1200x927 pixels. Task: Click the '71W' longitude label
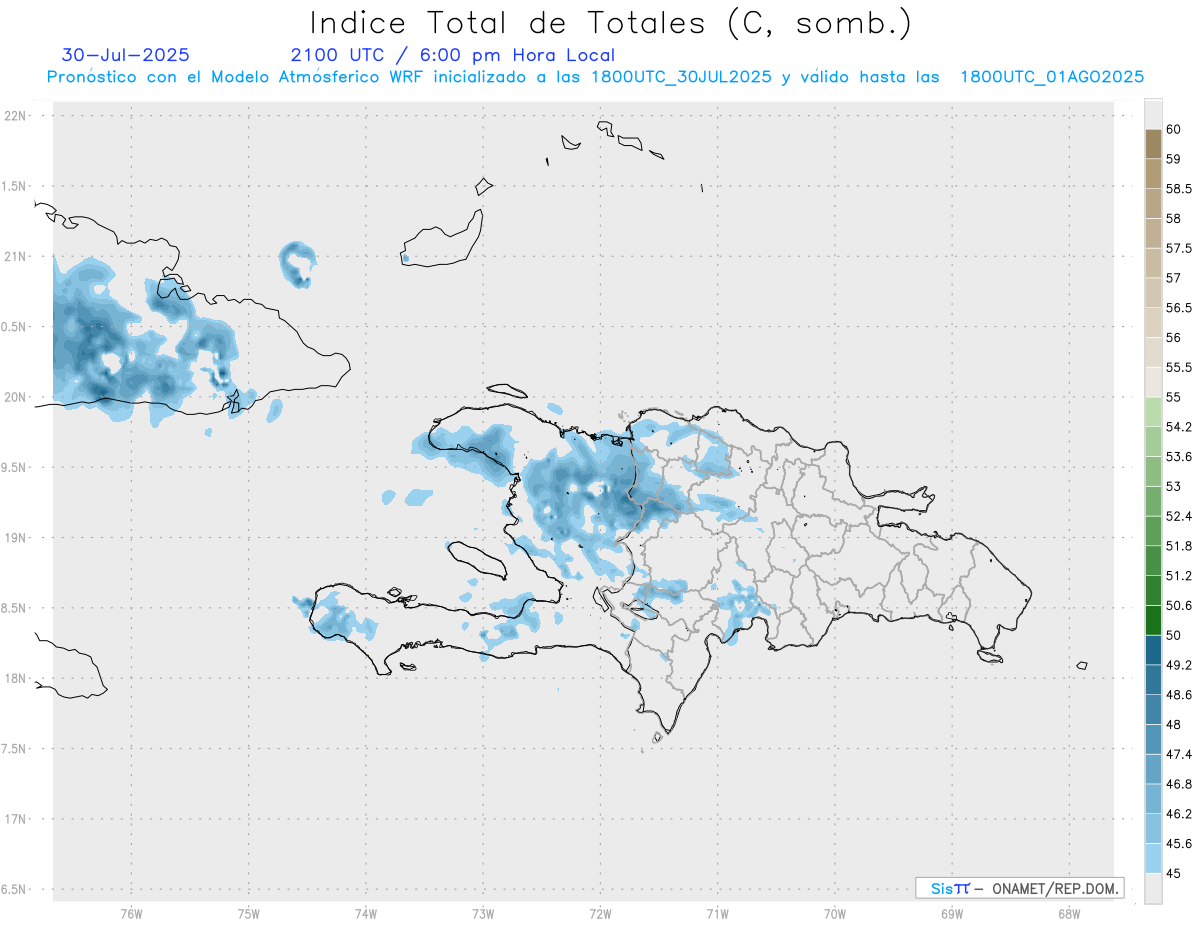tap(717, 913)
